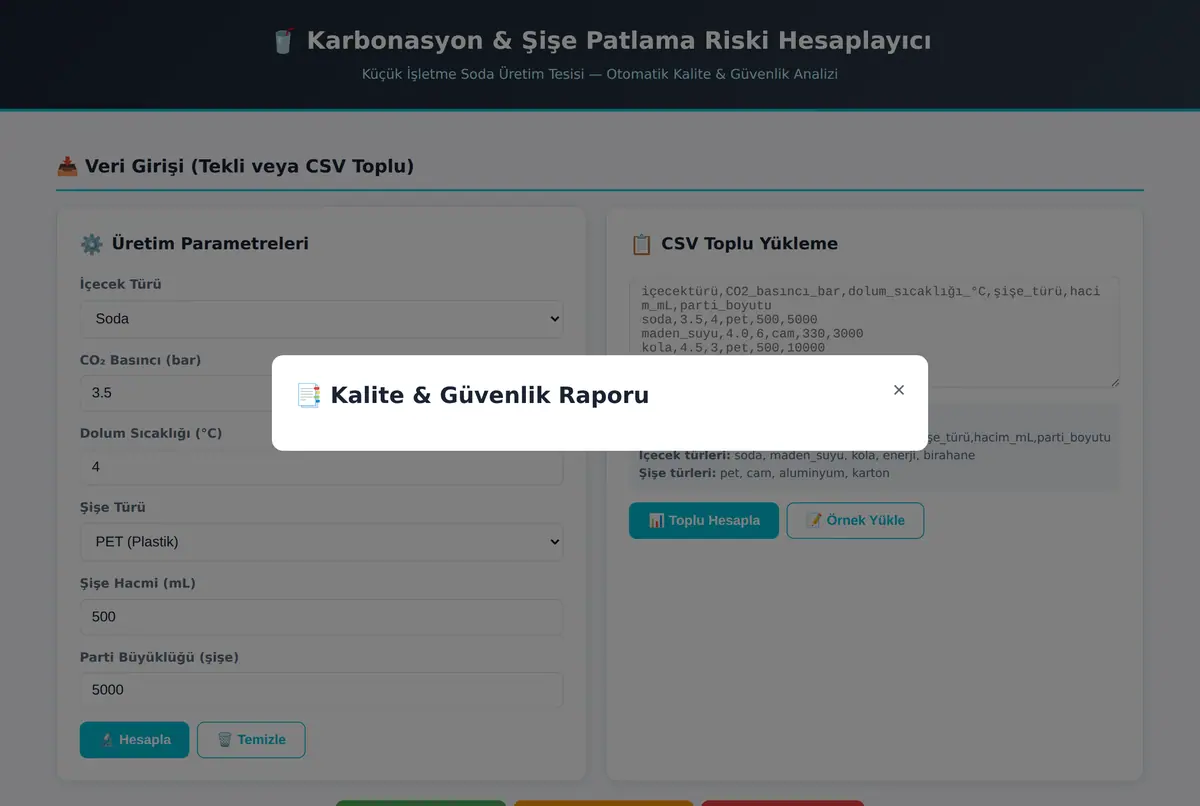This screenshot has width=1200, height=806.
Task: Run Toplu Hesapla batch calculation
Action: pos(704,520)
